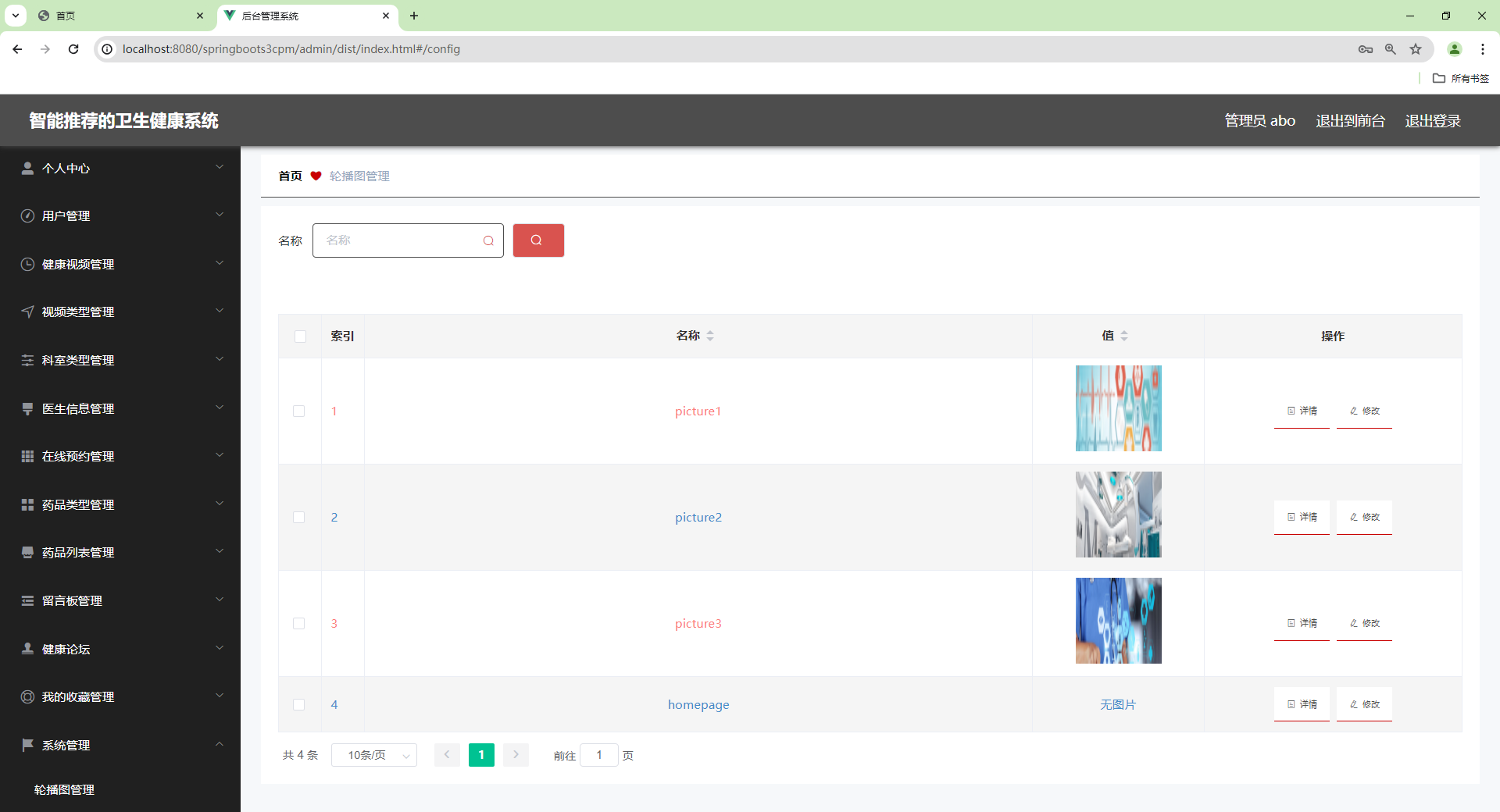
Task: Check the checkbox beside homepage row
Action: tap(299, 704)
